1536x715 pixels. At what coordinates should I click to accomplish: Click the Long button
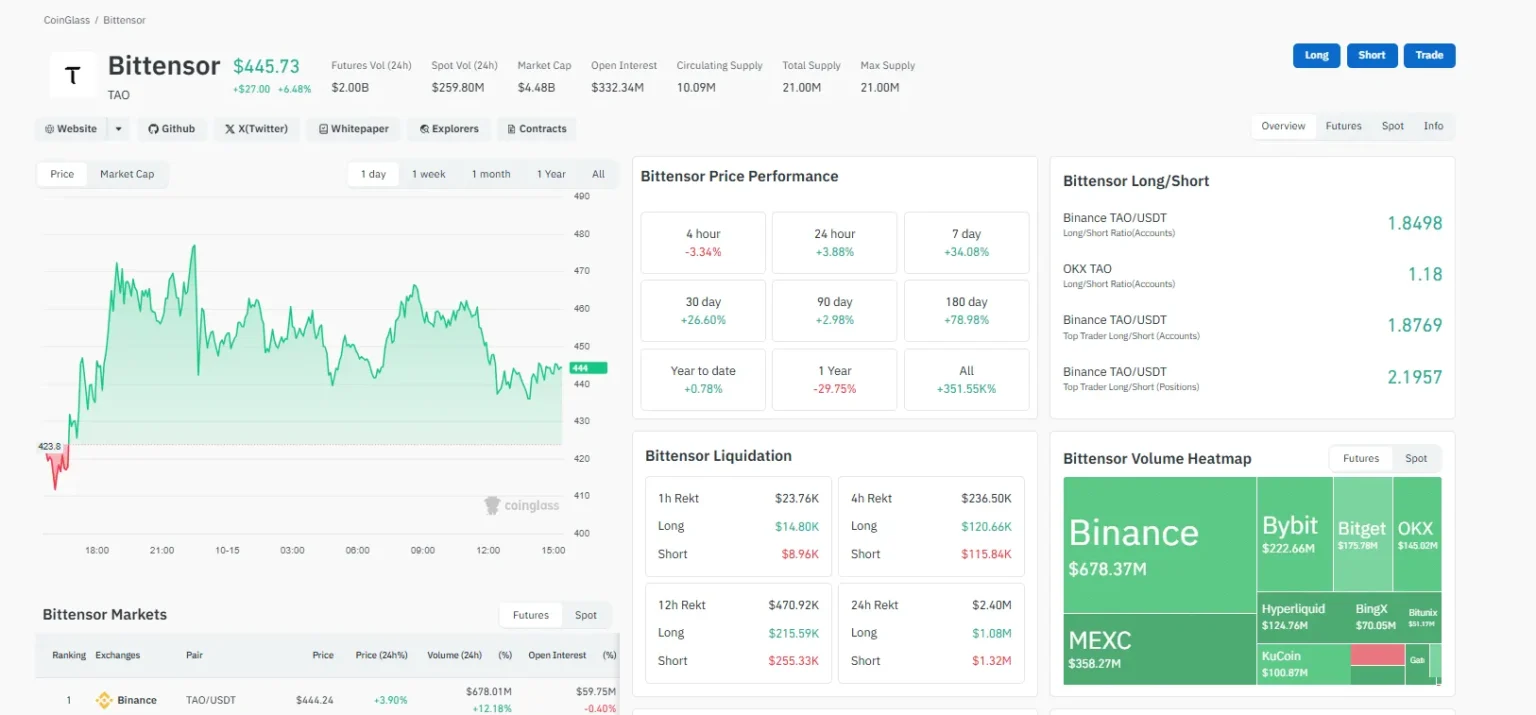point(1316,55)
